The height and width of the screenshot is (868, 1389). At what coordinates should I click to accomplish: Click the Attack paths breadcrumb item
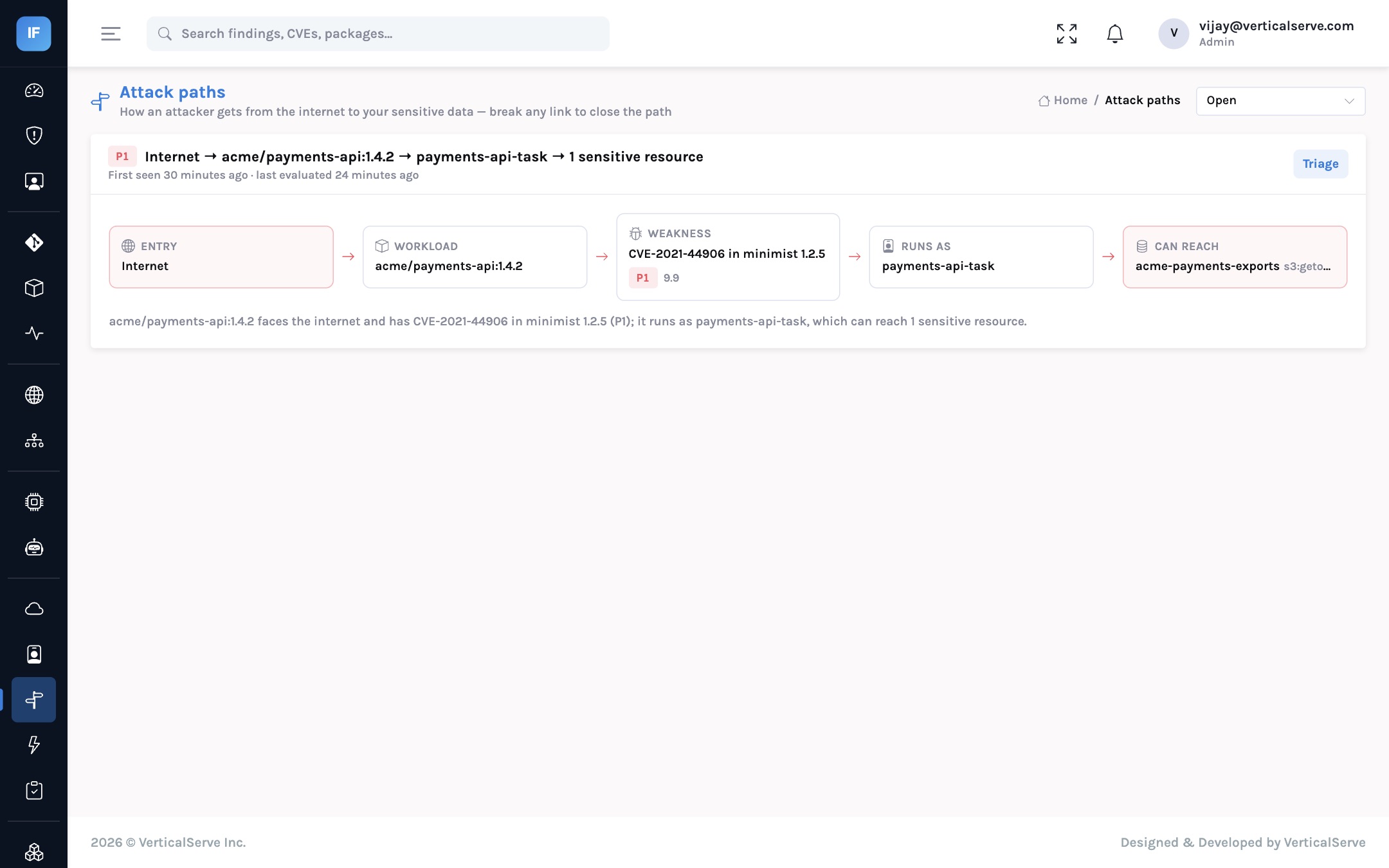point(1143,100)
